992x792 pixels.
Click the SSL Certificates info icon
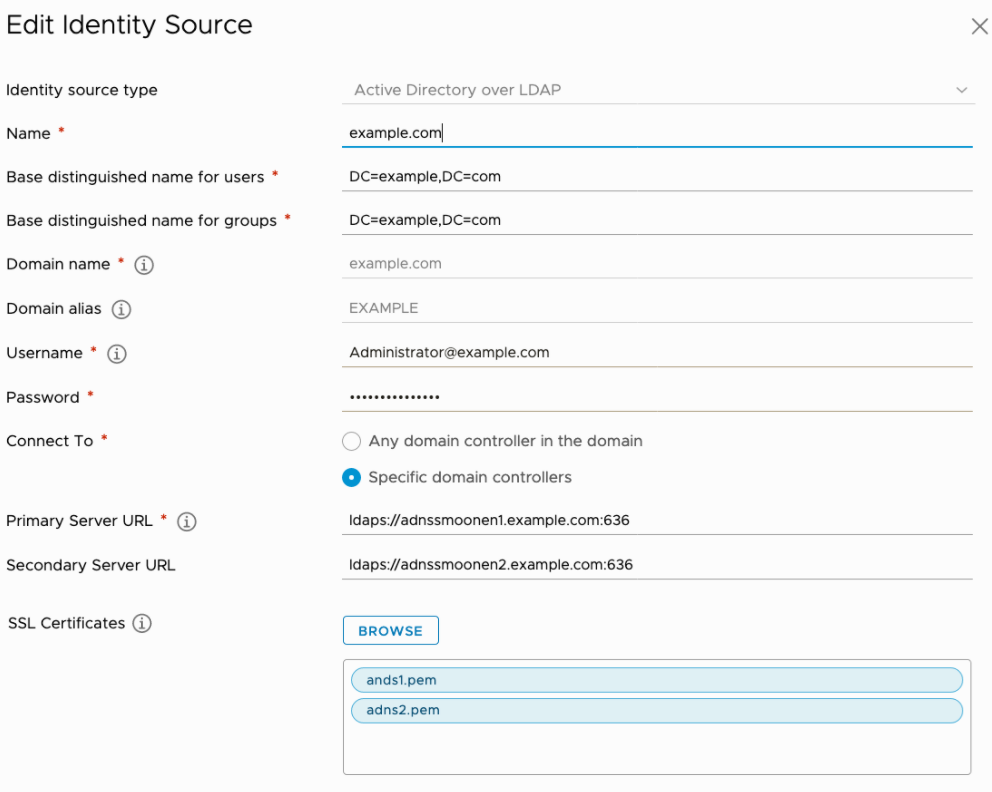coord(142,623)
